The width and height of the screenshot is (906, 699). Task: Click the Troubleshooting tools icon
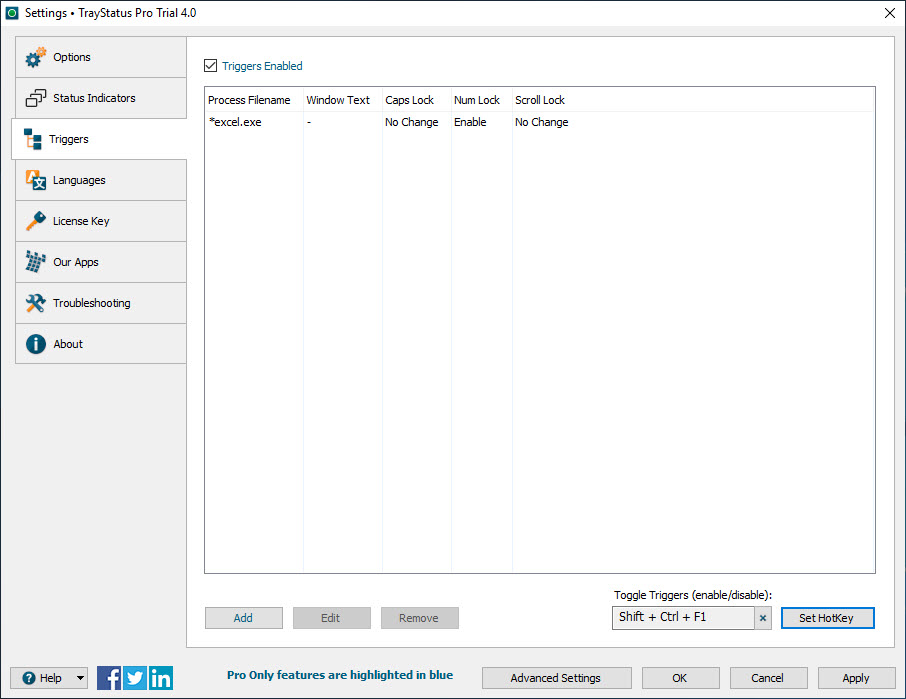[x=36, y=303]
